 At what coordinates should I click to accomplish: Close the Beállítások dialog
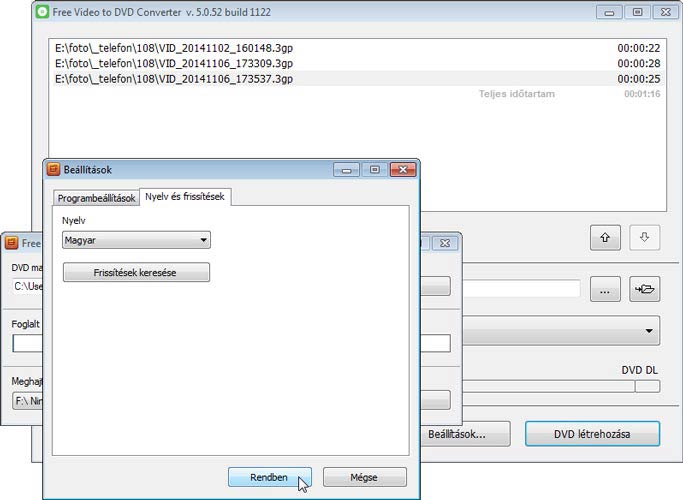(403, 169)
